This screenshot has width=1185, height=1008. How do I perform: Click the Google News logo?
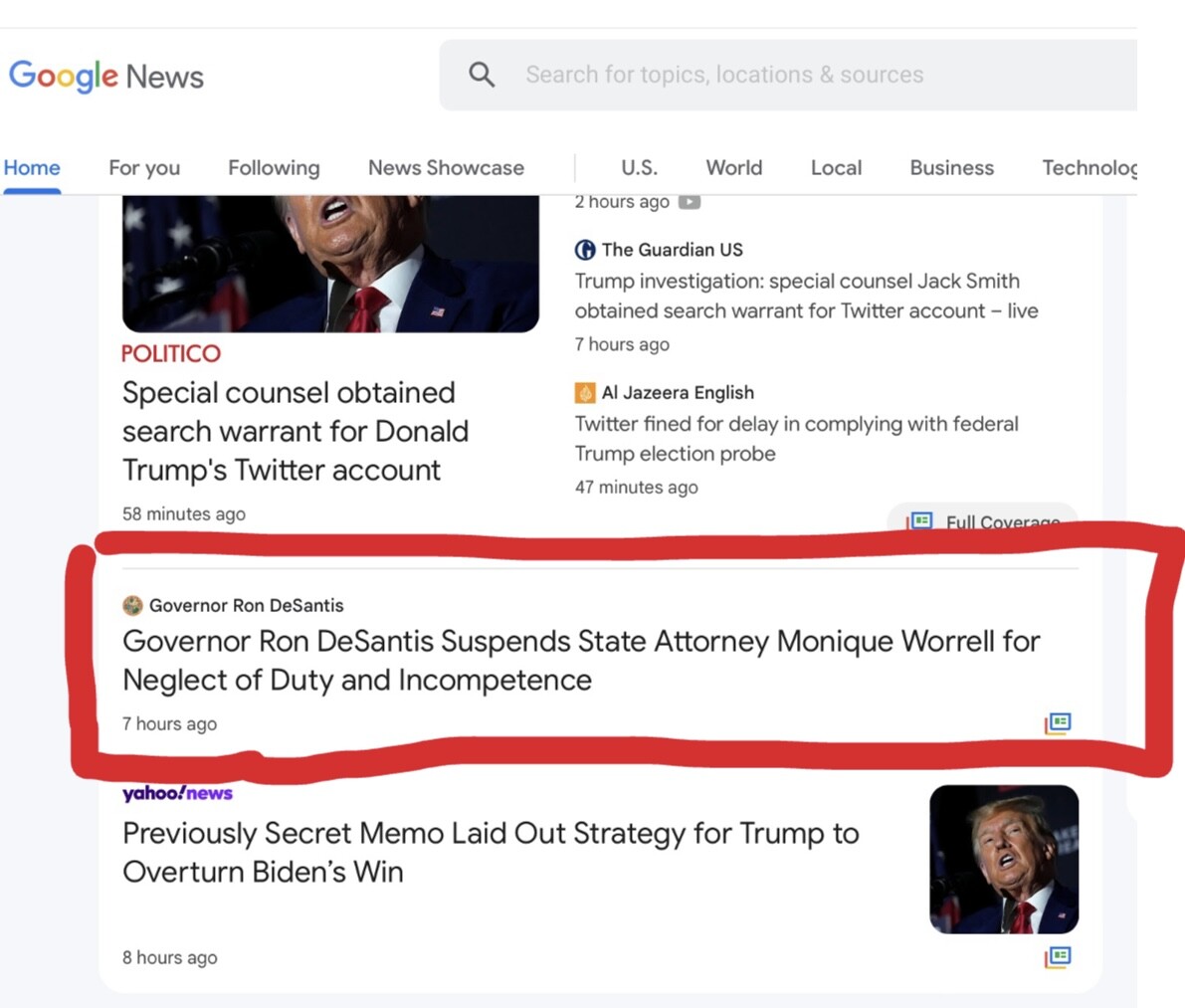pos(106,76)
